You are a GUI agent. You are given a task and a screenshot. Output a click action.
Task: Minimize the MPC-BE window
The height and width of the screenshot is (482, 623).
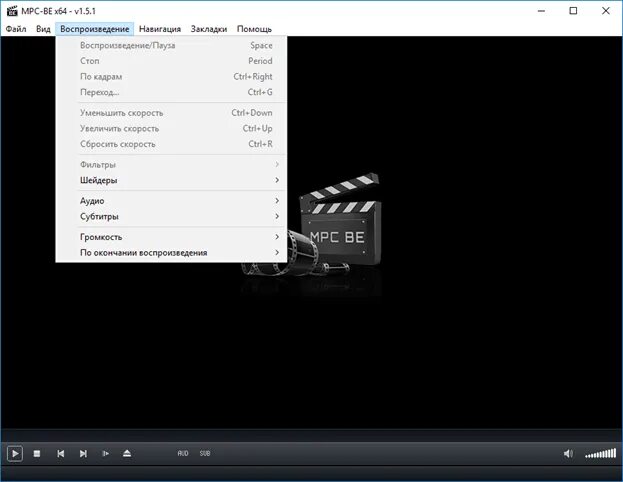tap(541, 11)
